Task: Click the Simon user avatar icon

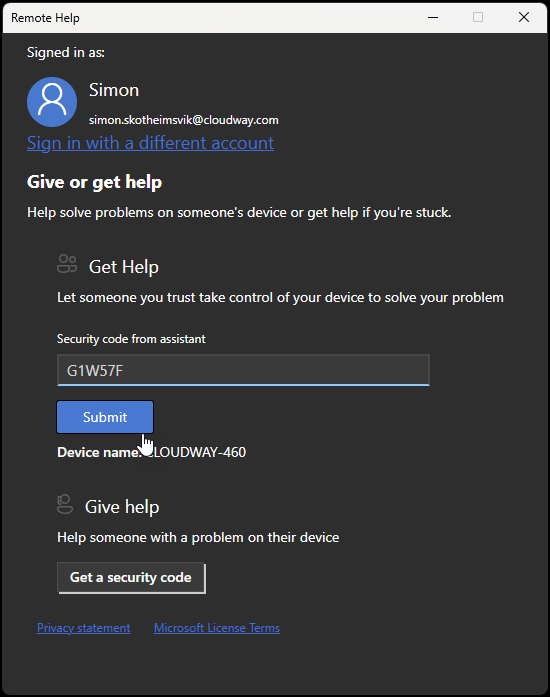Action: [52, 102]
